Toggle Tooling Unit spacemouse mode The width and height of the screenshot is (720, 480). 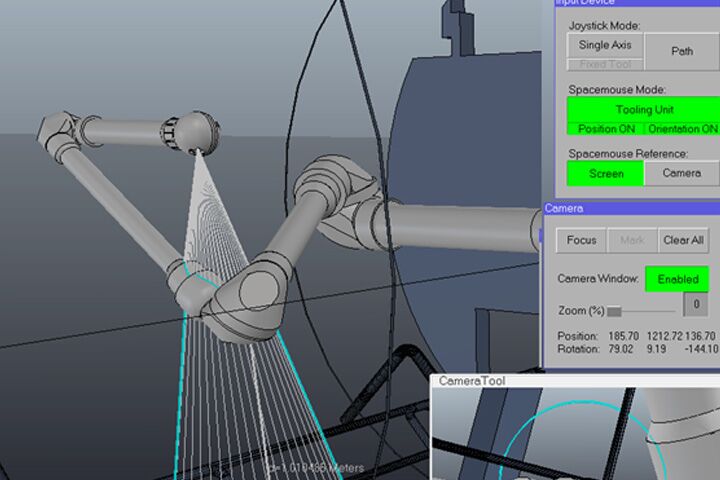pyautogui.click(x=643, y=109)
